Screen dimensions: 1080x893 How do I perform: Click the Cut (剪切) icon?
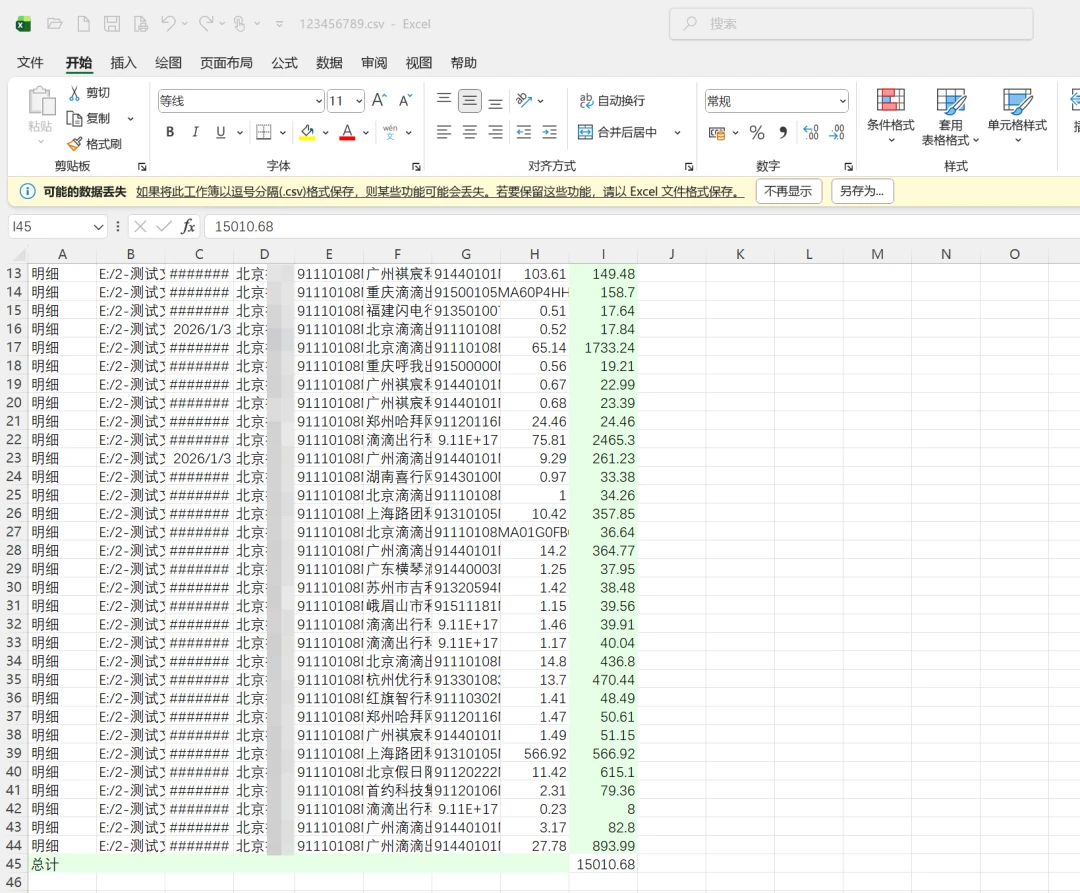(x=78, y=92)
